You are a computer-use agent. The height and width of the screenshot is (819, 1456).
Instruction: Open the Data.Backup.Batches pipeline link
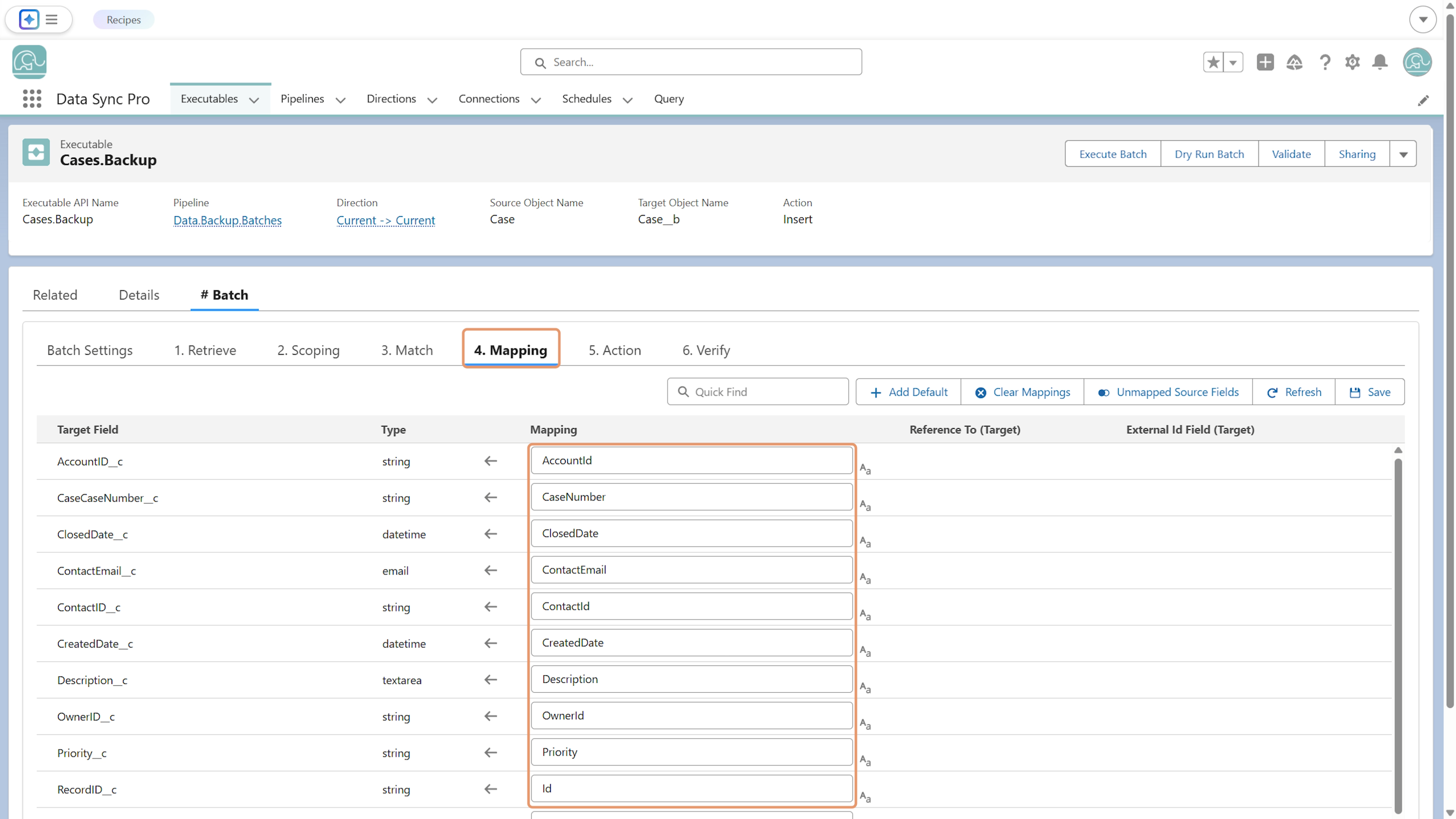pyautogui.click(x=227, y=220)
